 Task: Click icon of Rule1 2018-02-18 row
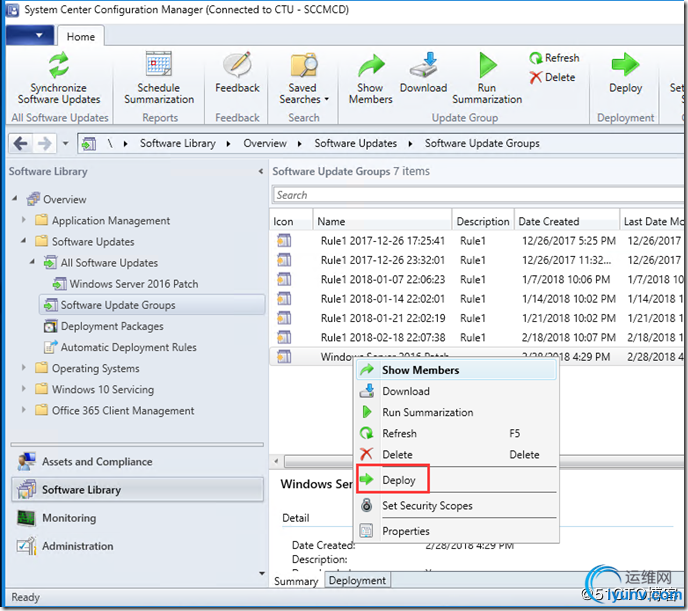point(284,337)
